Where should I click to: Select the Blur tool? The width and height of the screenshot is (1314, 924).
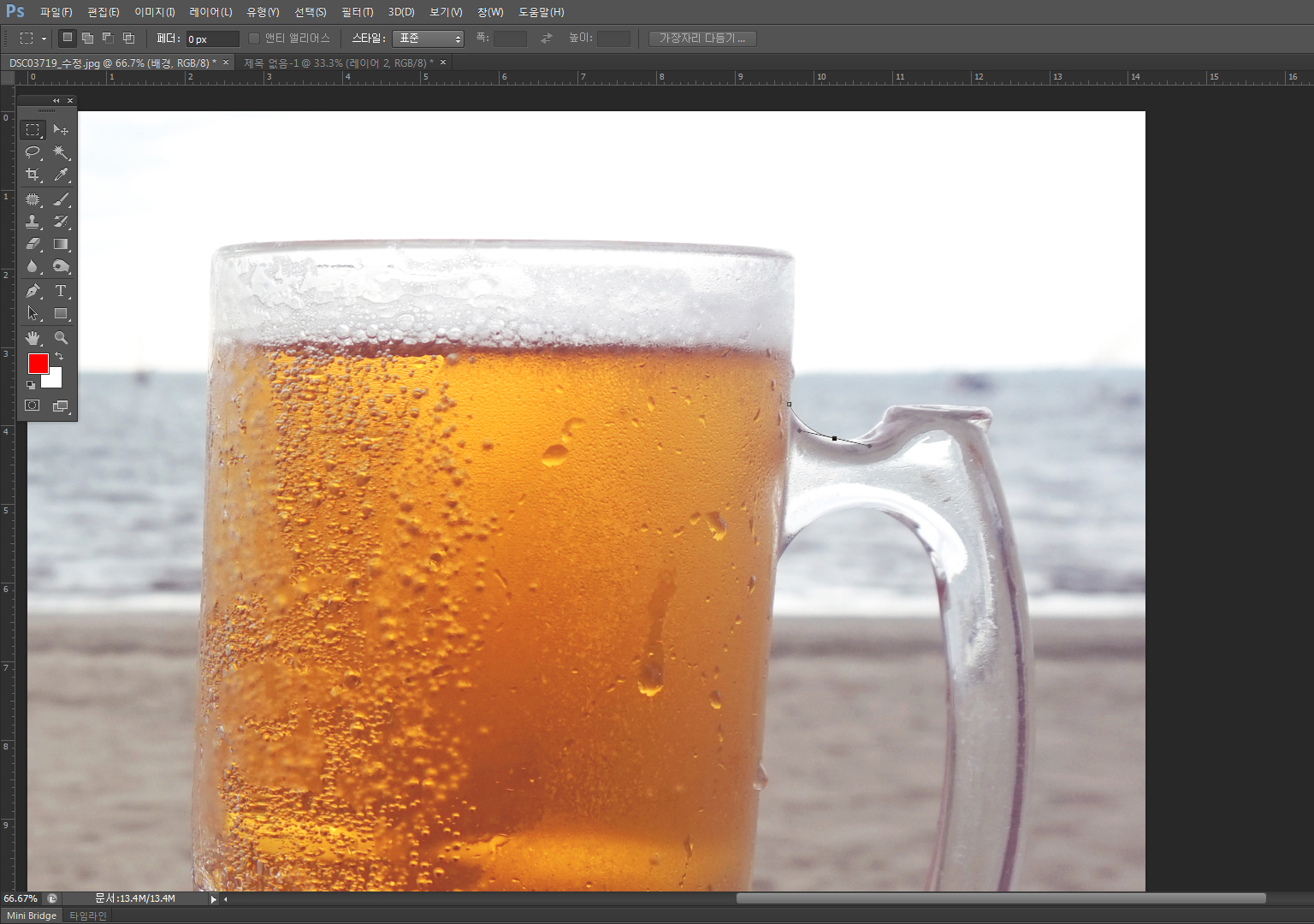pyautogui.click(x=33, y=266)
